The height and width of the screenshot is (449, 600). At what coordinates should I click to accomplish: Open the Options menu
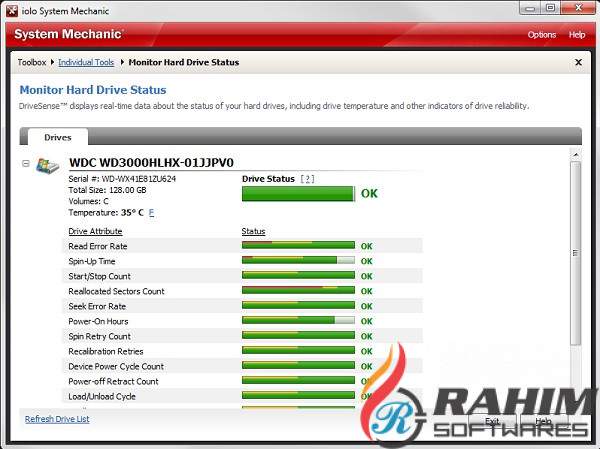(541, 35)
